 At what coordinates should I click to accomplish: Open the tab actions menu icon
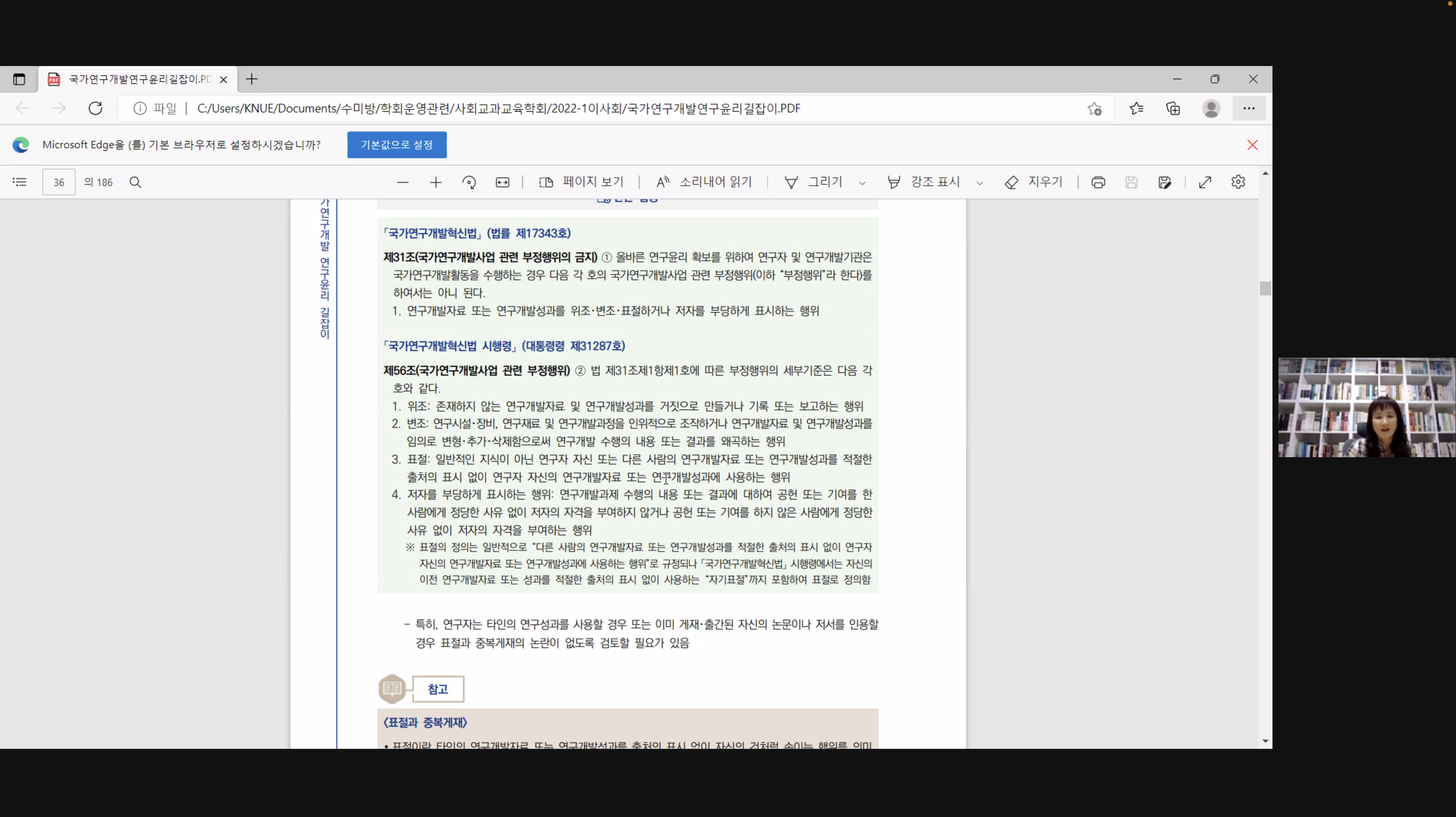tap(19, 79)
